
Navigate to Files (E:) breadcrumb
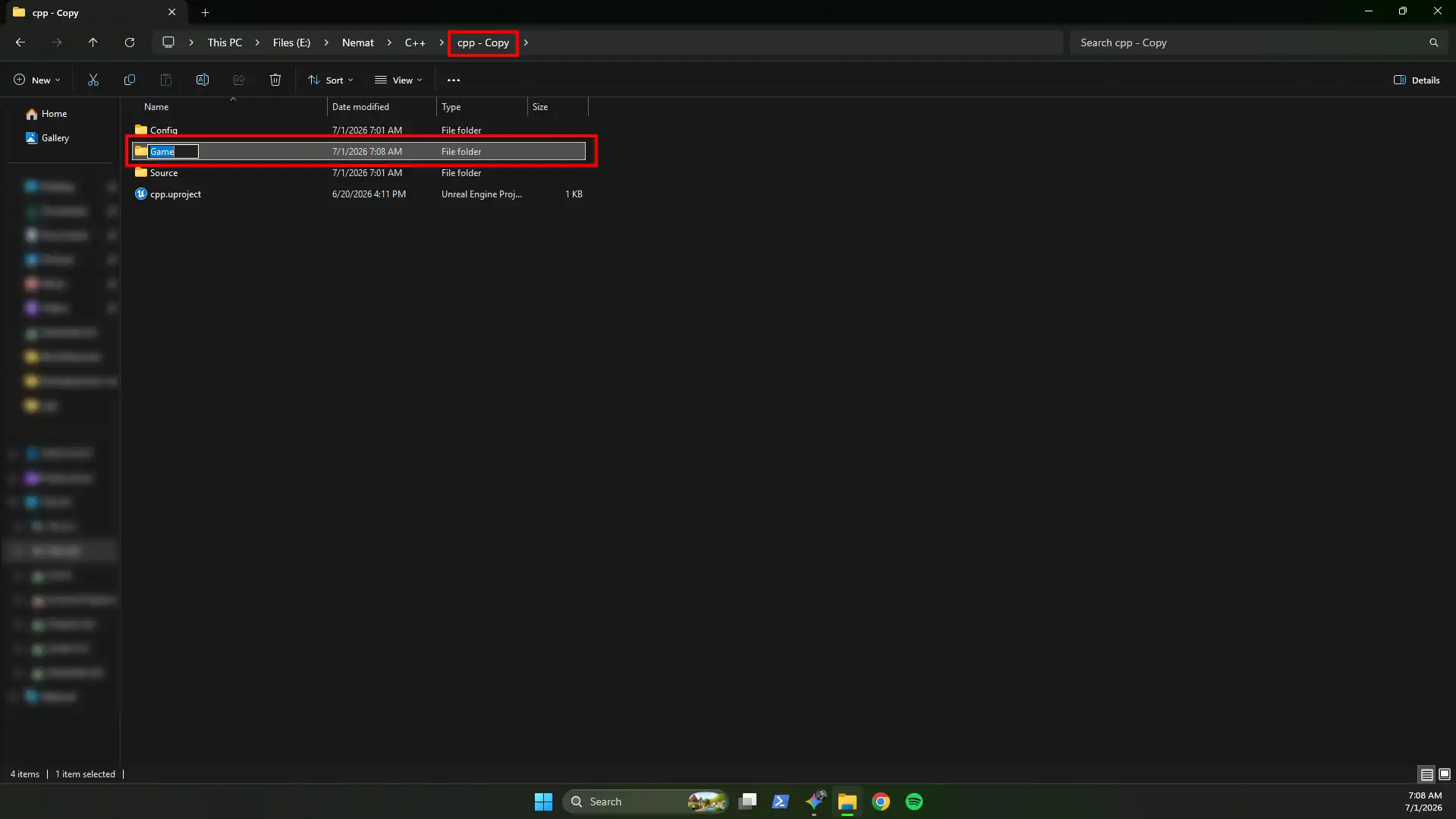(291, 43)
